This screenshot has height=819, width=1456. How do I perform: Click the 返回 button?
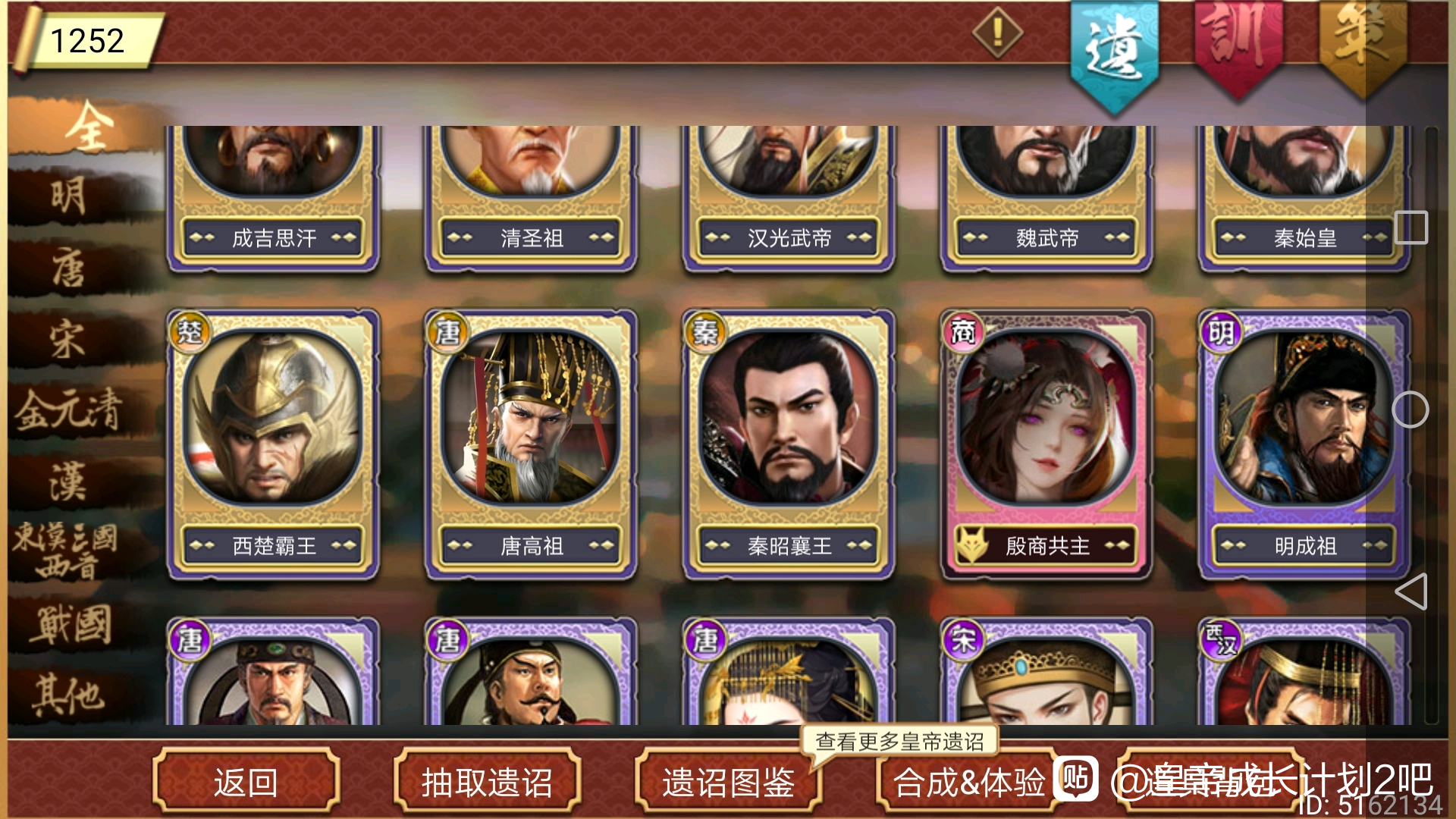[x=246, y=782]
